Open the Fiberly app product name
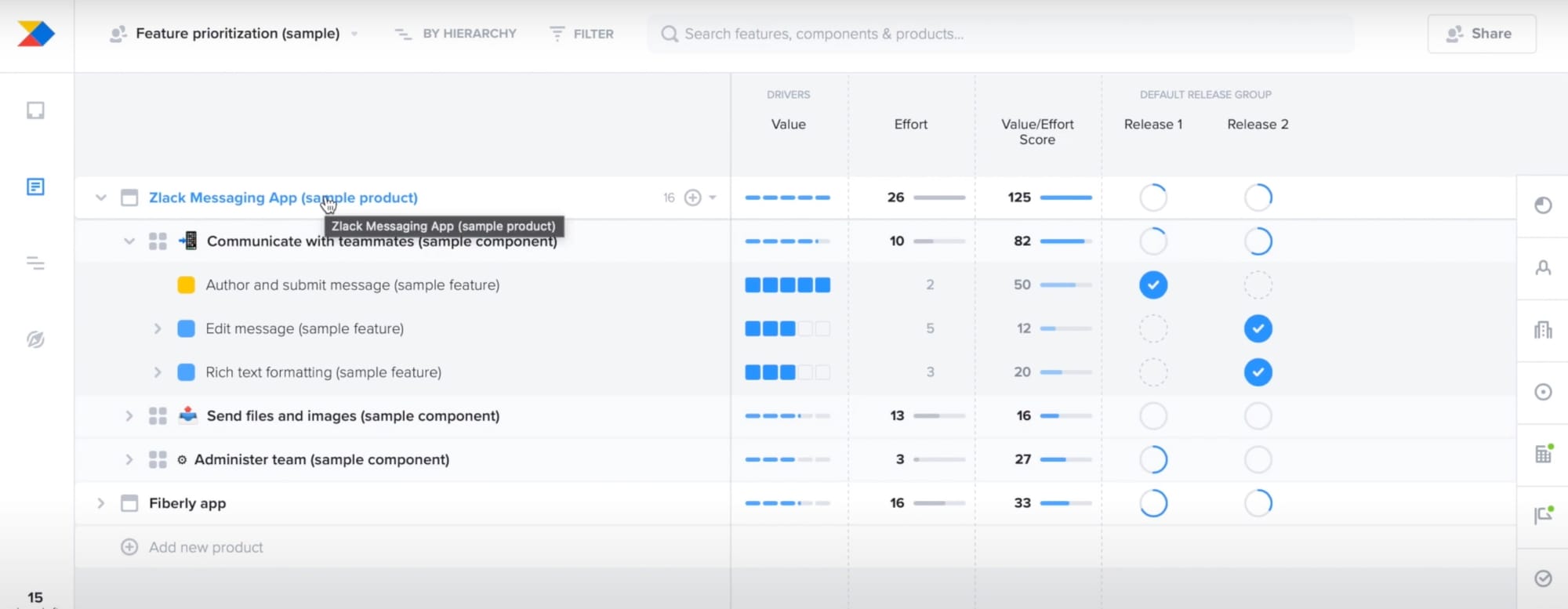The height and width of the screenshot is (609, 1568). point(187,503)
